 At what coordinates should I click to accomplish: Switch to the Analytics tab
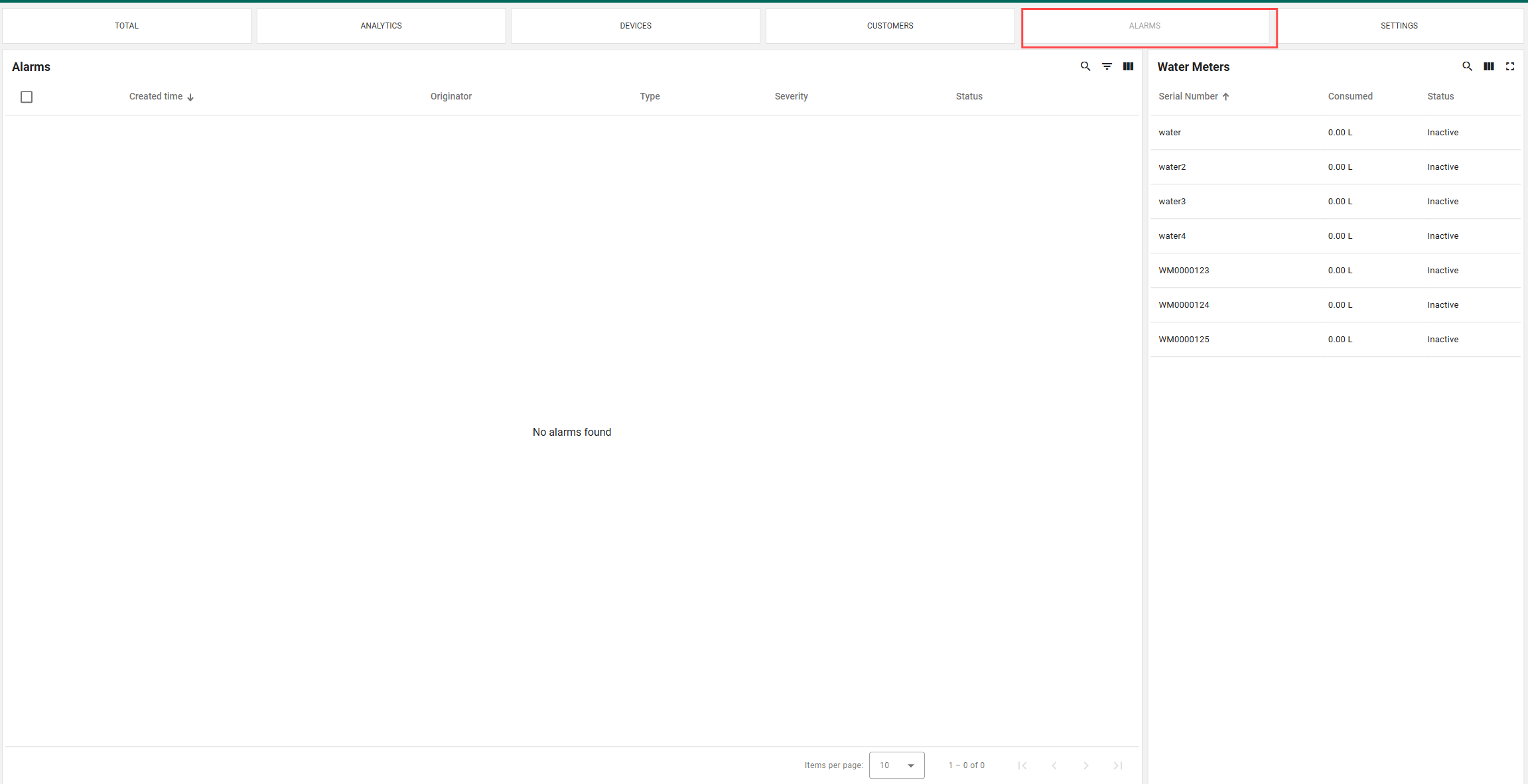click(x=381, y=26)
